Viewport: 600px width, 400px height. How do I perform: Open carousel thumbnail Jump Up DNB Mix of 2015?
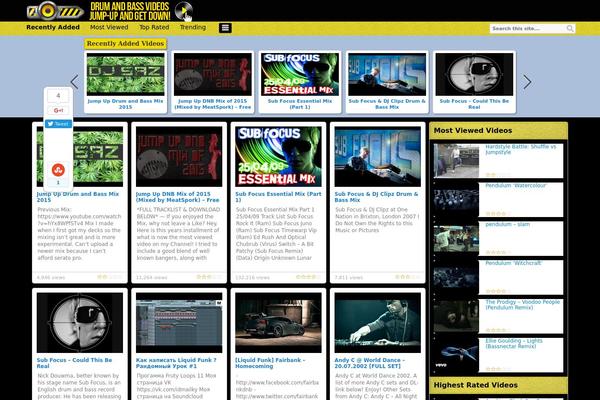click(213, 74)
